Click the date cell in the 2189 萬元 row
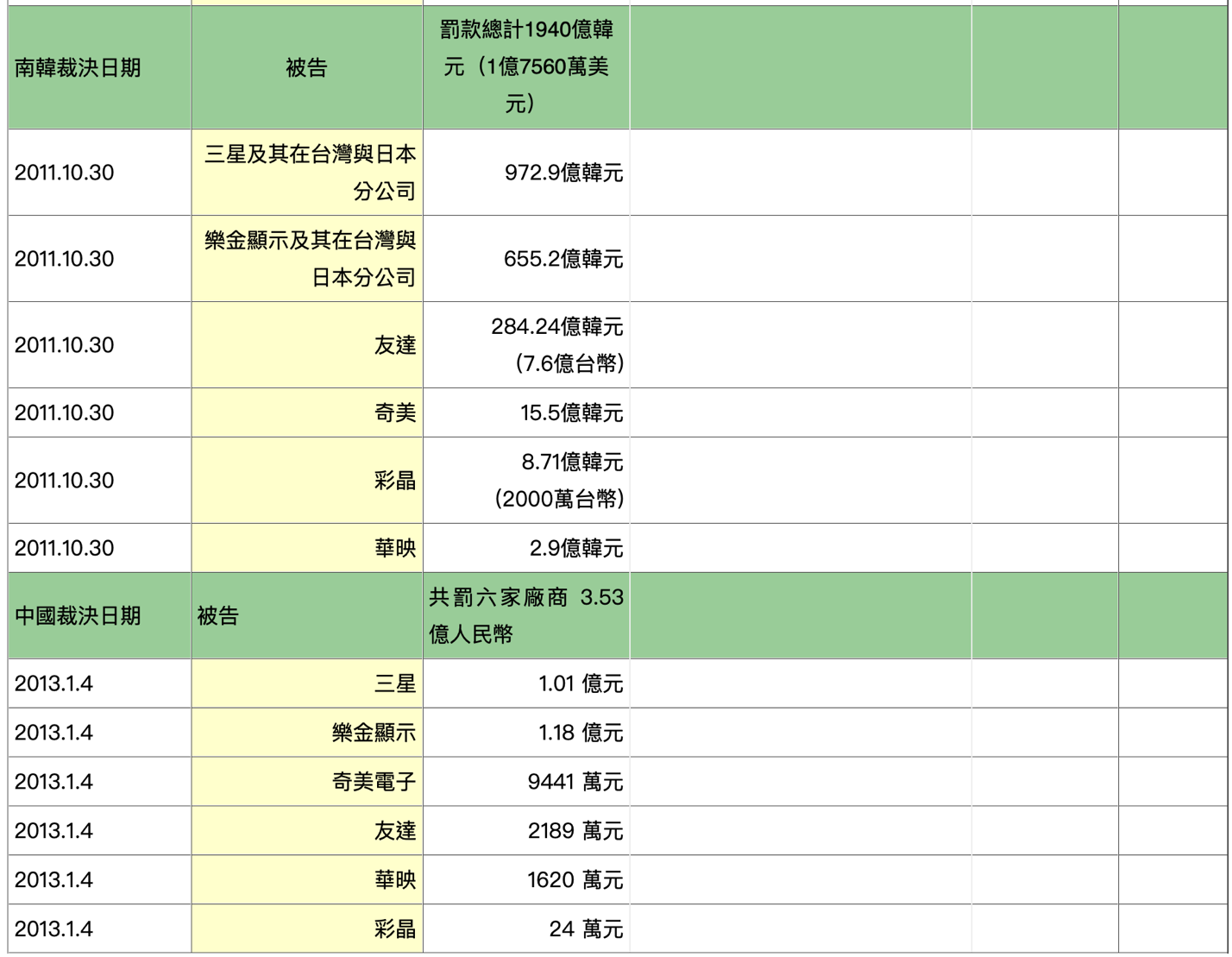 point(99,831)
